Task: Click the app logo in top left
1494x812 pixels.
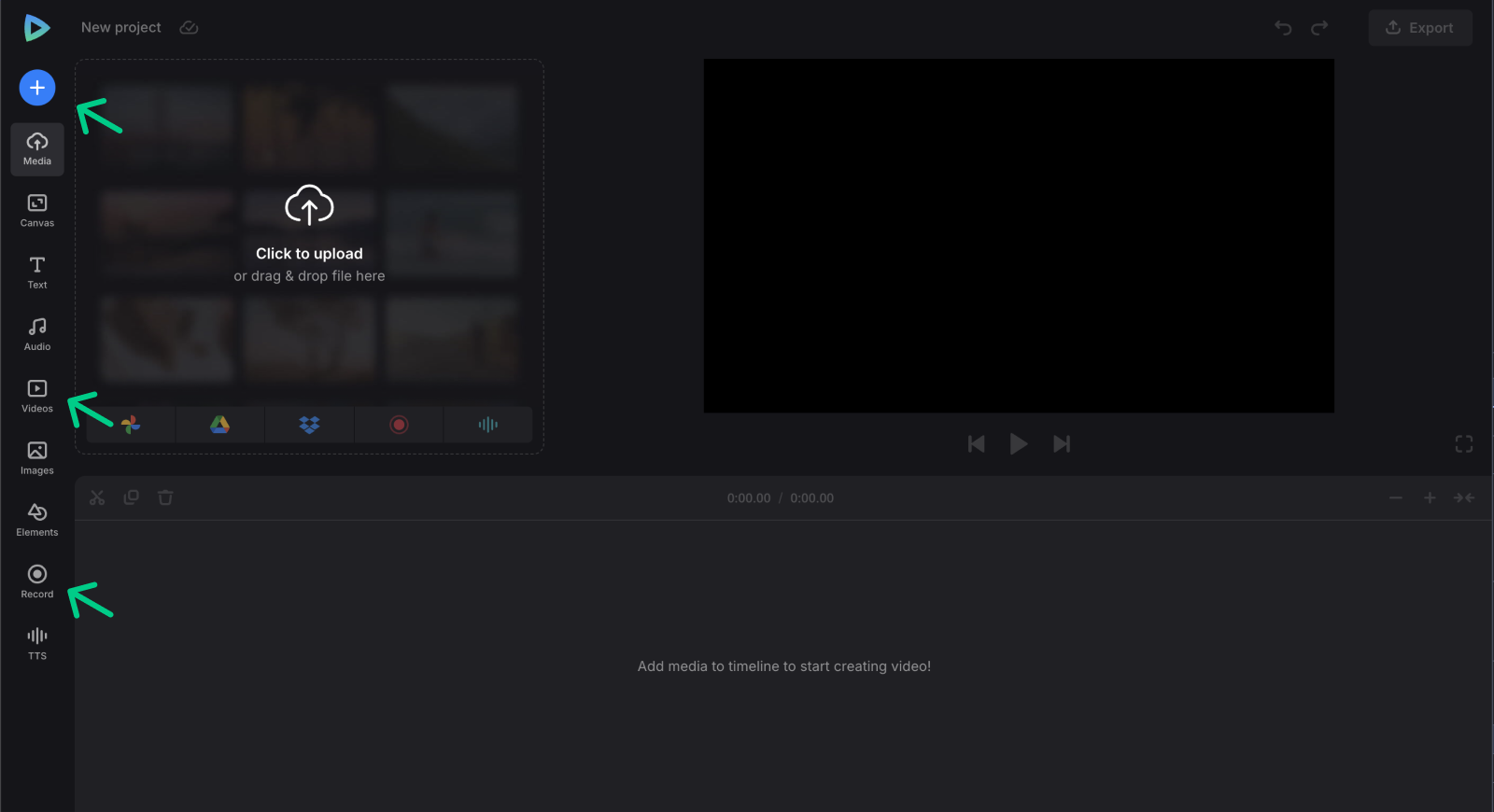Action: click(x=36, y=28)
